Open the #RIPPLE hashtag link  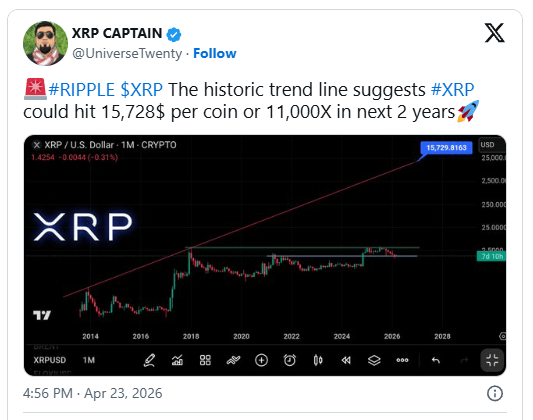(x=82, y=90)
